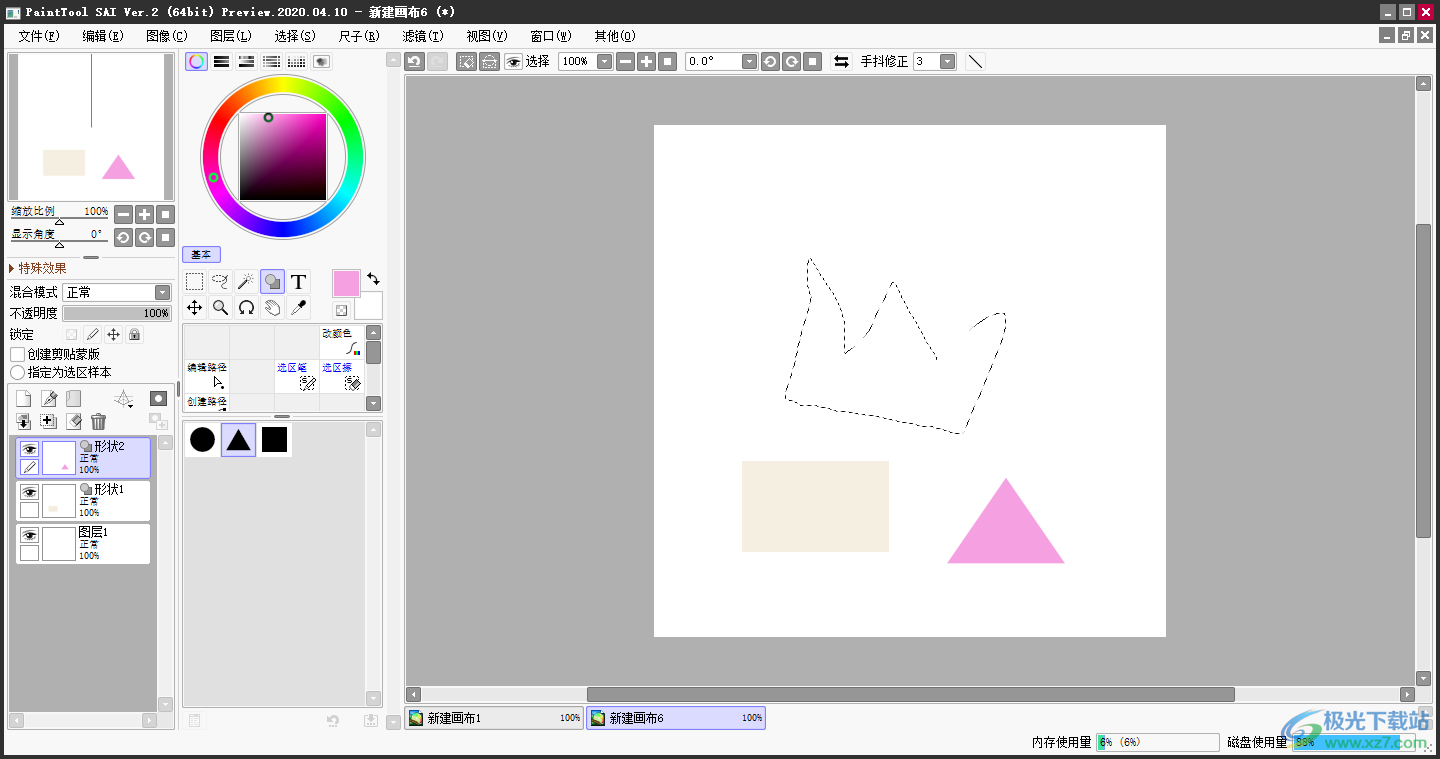This screenshot has width=1440, height=759.
Task: Choose the circle shape preset
Action: (203, 439)
